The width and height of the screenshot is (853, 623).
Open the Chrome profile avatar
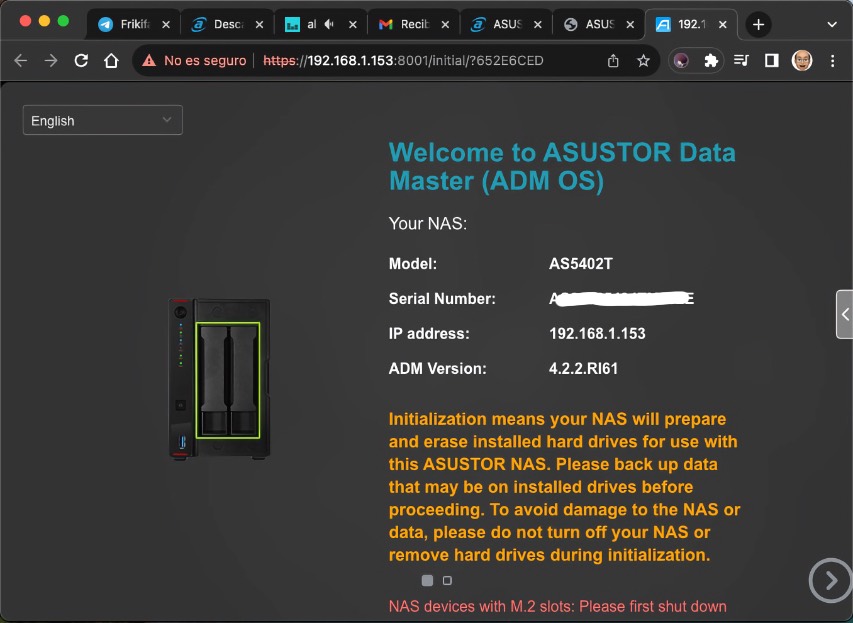click(x=802, y=60)
